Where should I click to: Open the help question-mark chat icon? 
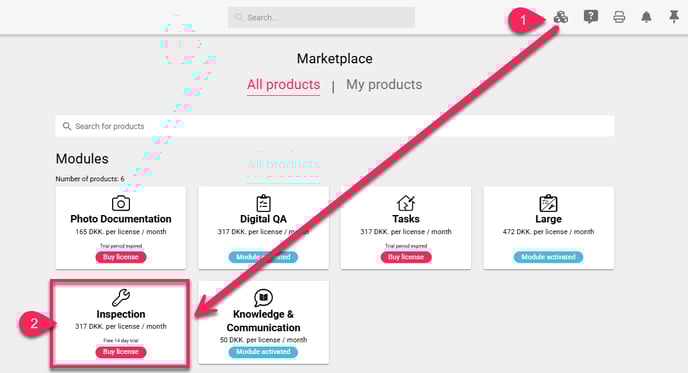591,17
